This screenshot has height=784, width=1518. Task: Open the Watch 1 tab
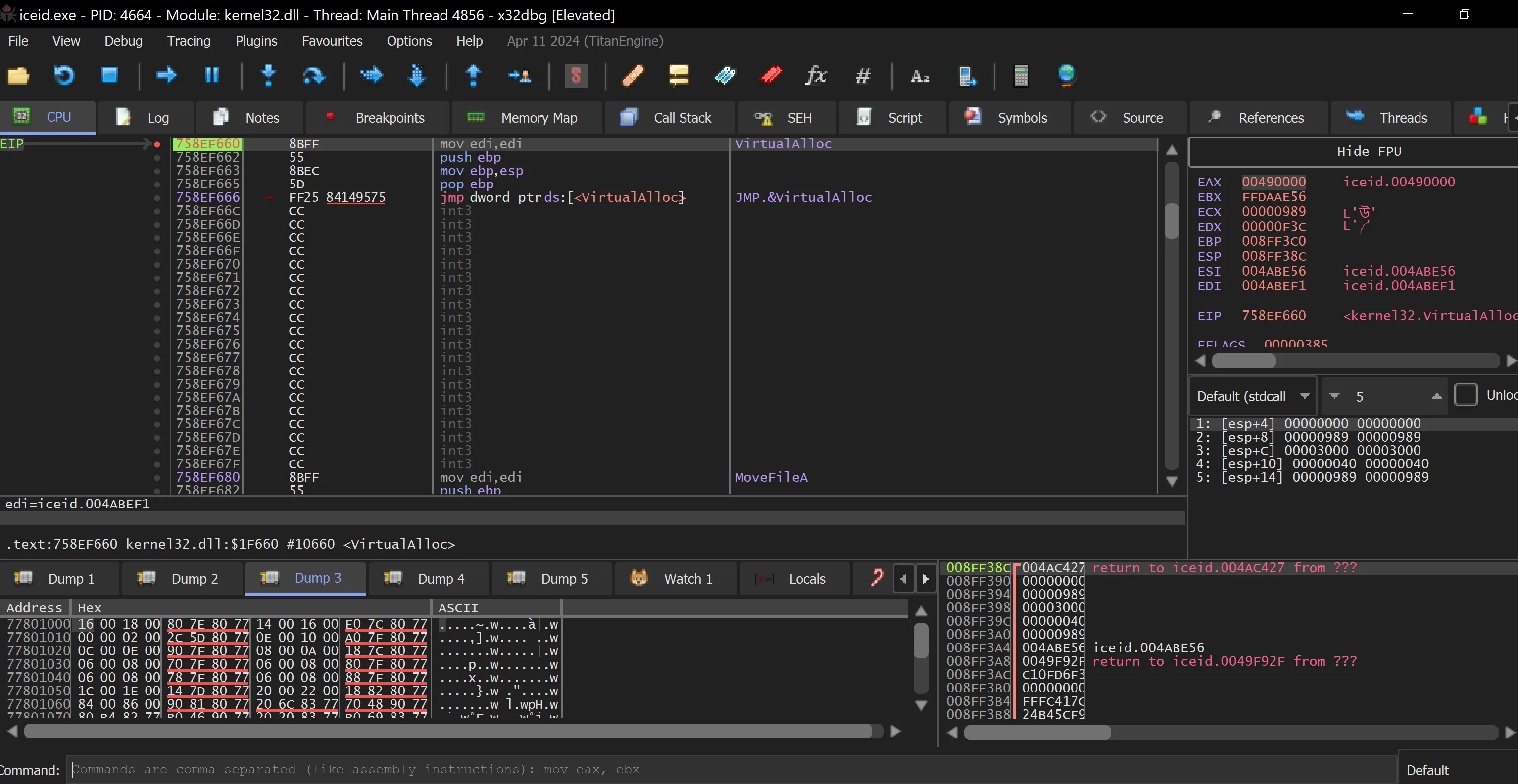click(x=675, y=578)
